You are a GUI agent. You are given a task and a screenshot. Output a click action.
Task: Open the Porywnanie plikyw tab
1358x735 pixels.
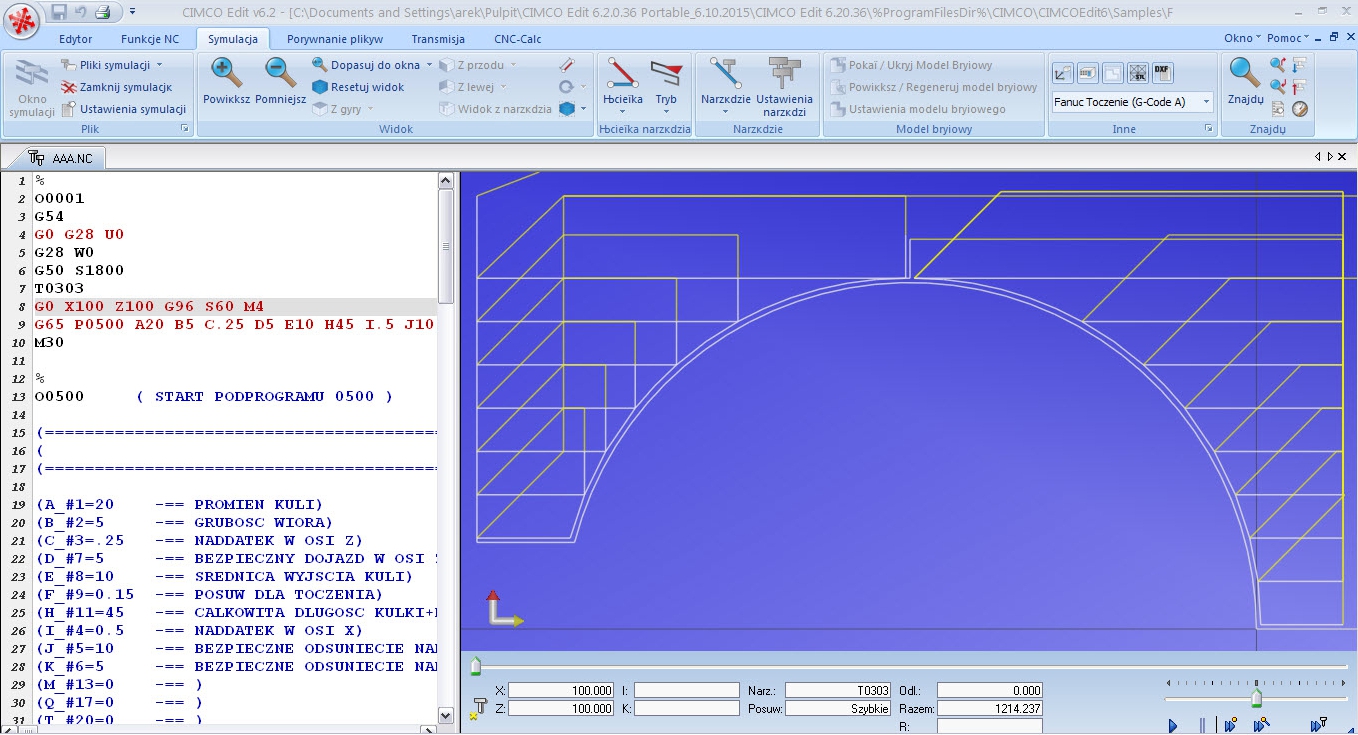334,39
